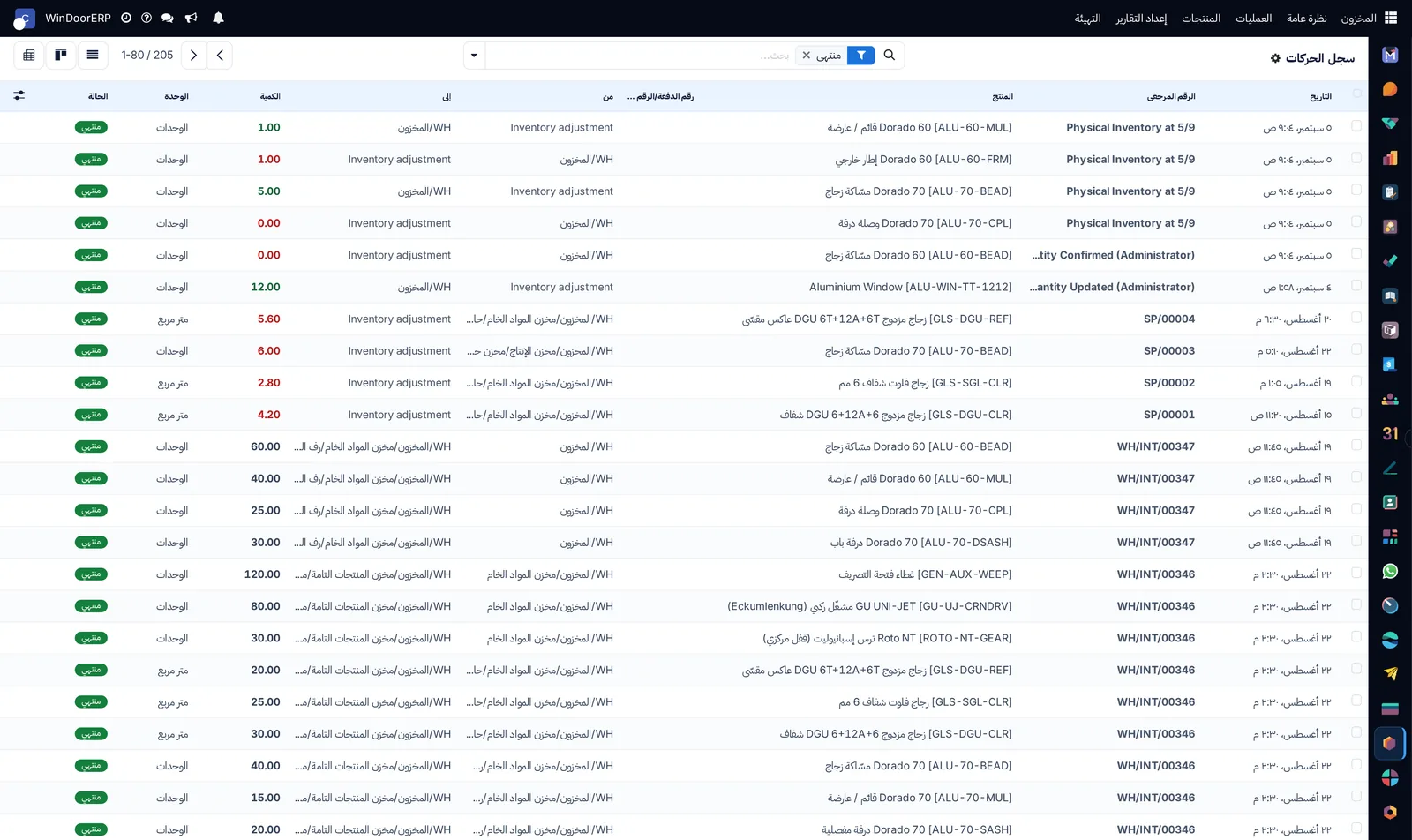The height and width of the screenshot is (840, 1412).
Task: Sort by التاريخ column header
Action: tap(1320, 96)
